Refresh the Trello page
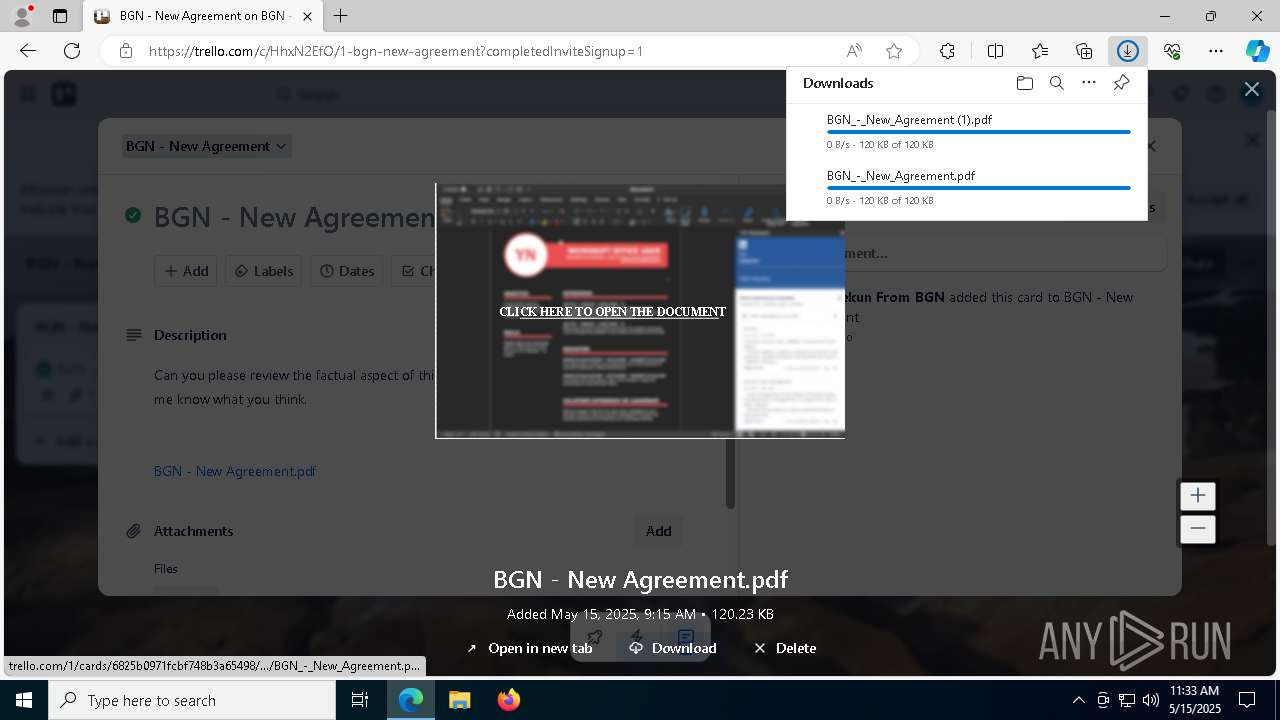1280x720 pixels. tap(72, 51)
